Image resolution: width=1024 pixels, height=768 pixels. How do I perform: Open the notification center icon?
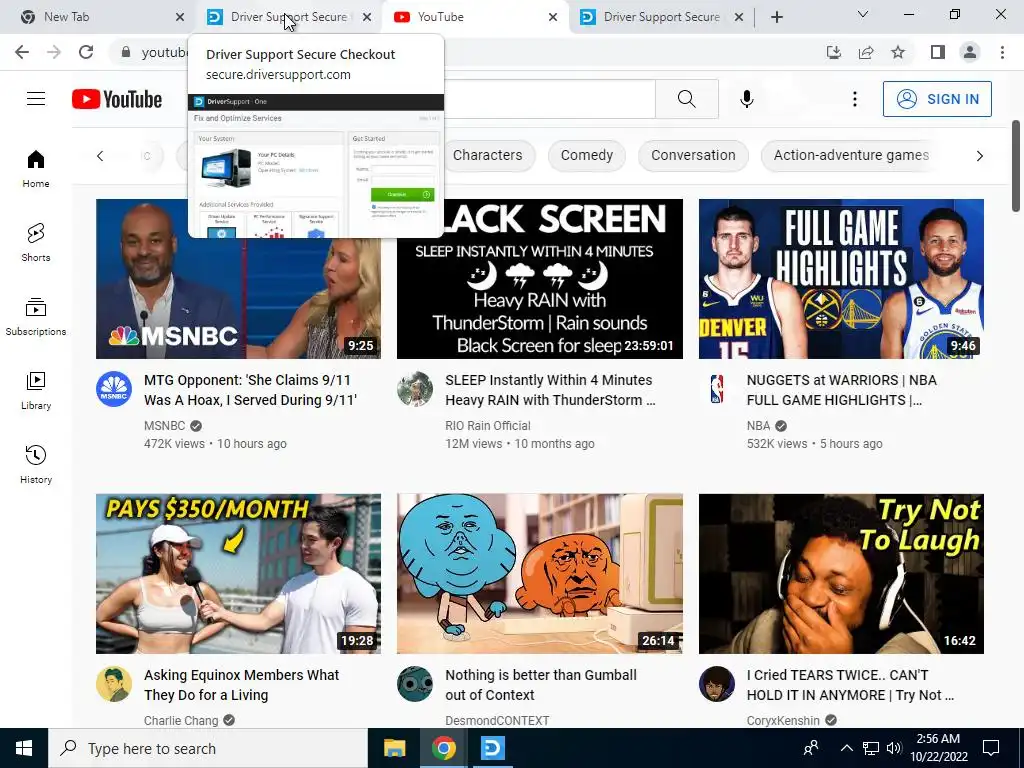991,748
